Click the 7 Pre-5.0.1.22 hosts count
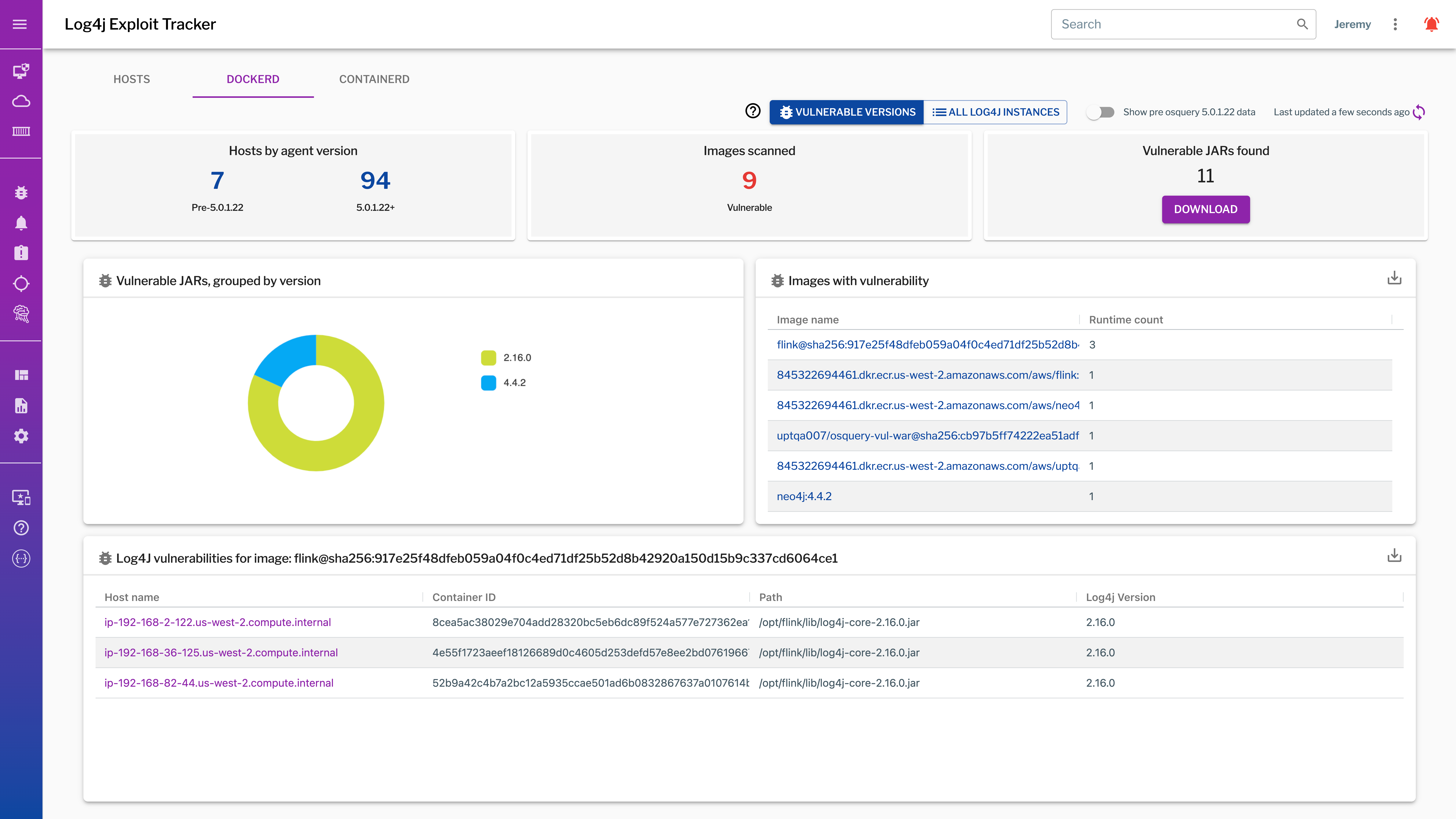Viewport: 1456px width, 819px height. pyautogui.click(x=217, y=181)
